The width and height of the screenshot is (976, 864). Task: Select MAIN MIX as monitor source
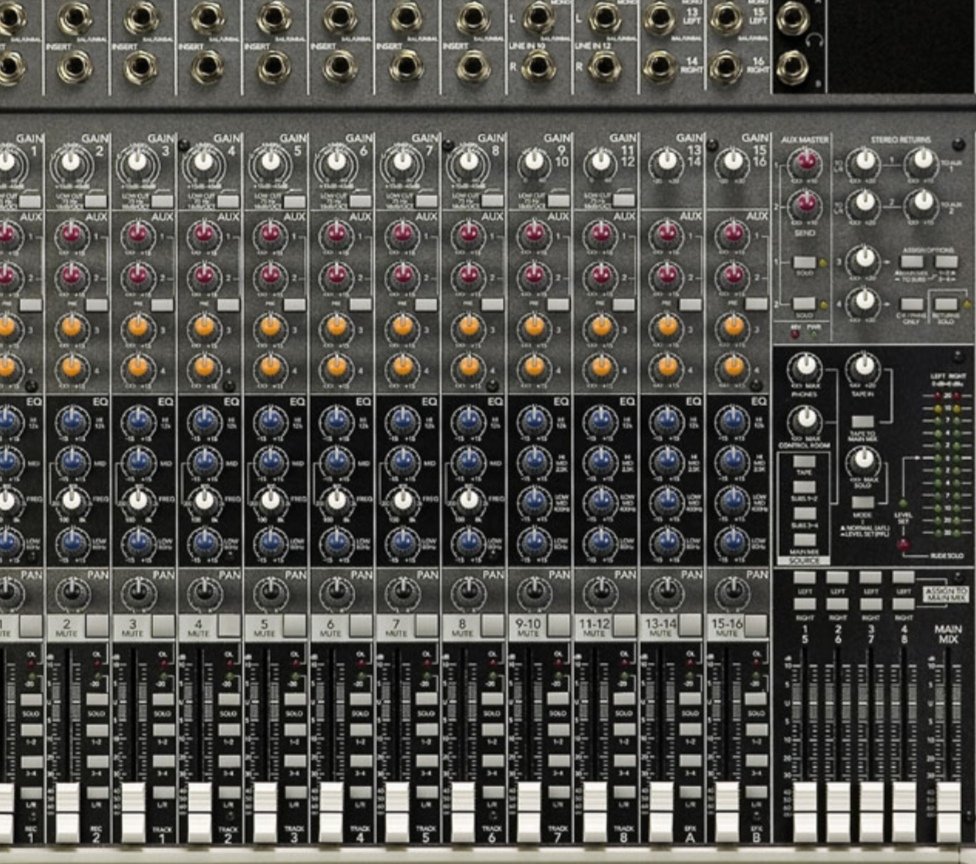[804, 539]
